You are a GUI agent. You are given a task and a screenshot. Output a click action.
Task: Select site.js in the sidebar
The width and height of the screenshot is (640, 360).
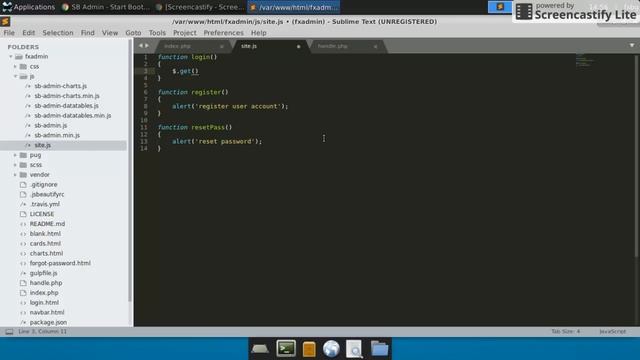(42, 145)
